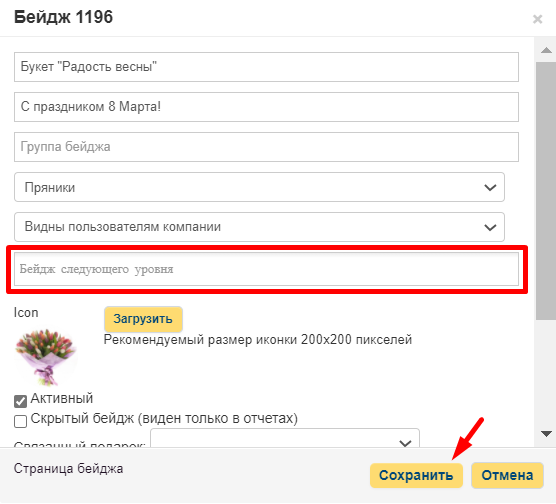
Task: Click the scrollbar up arrow
Action: [x=546, y=50]
